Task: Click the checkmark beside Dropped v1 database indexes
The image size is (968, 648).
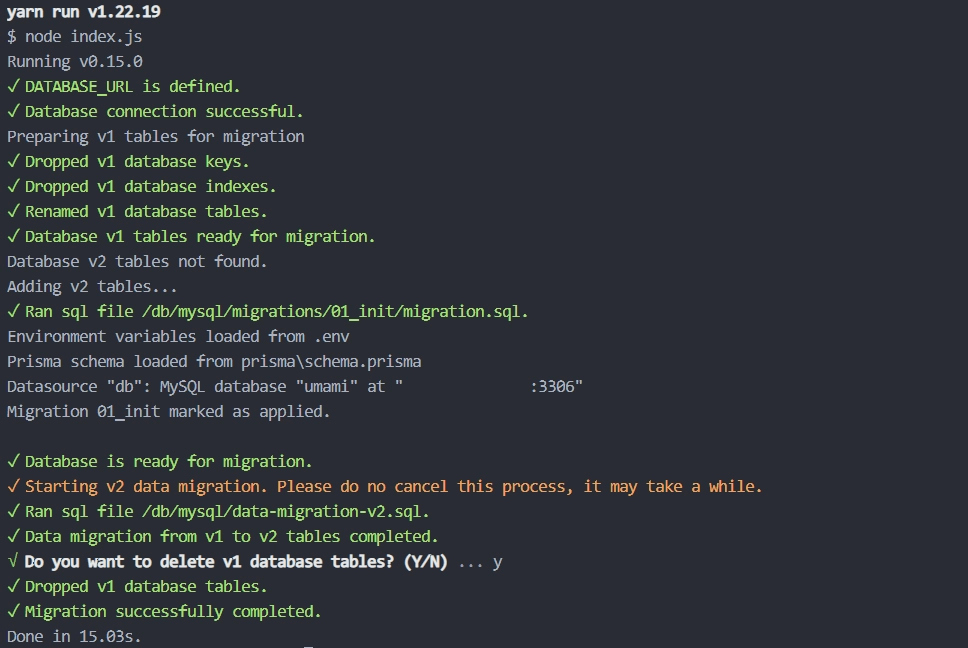Action: tap(14, 186)
